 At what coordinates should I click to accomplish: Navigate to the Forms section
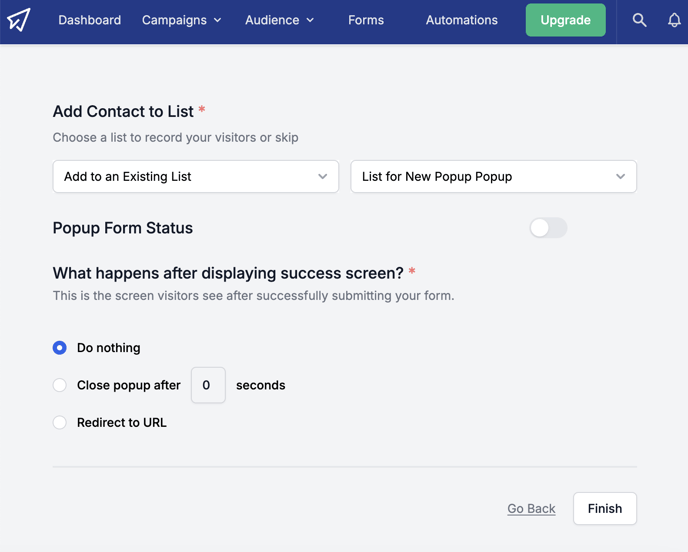[x=366, y=20]
